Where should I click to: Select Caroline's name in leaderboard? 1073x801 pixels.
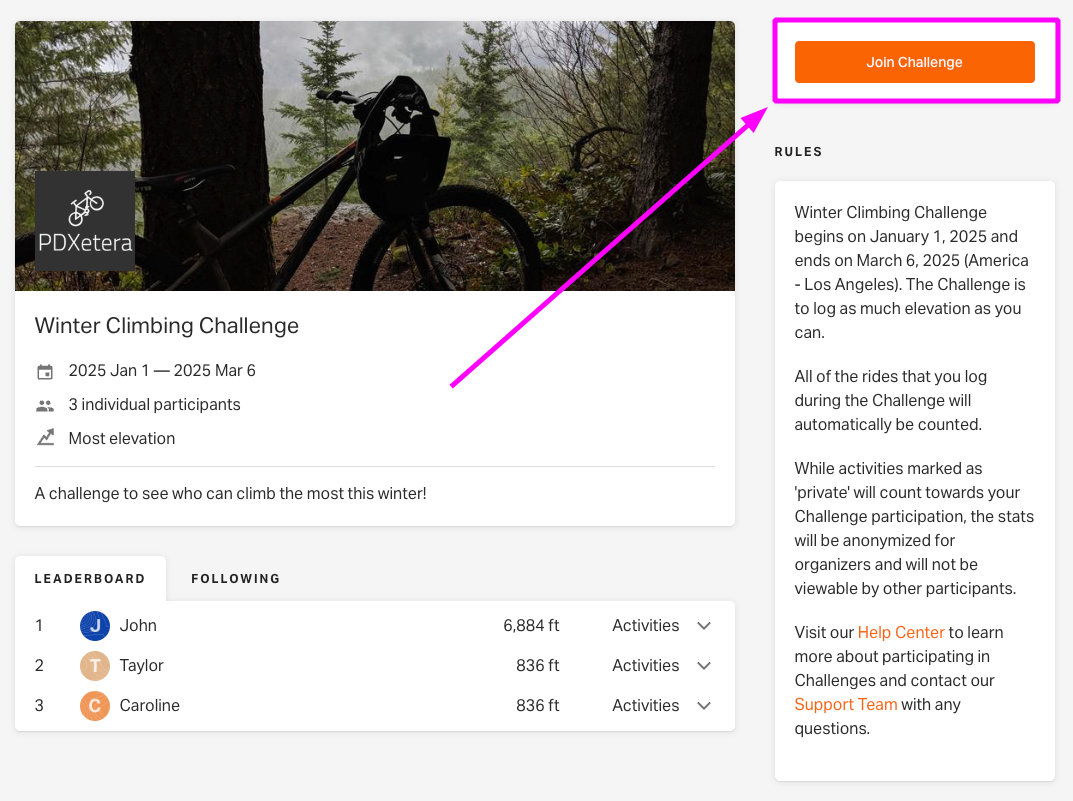150,705
